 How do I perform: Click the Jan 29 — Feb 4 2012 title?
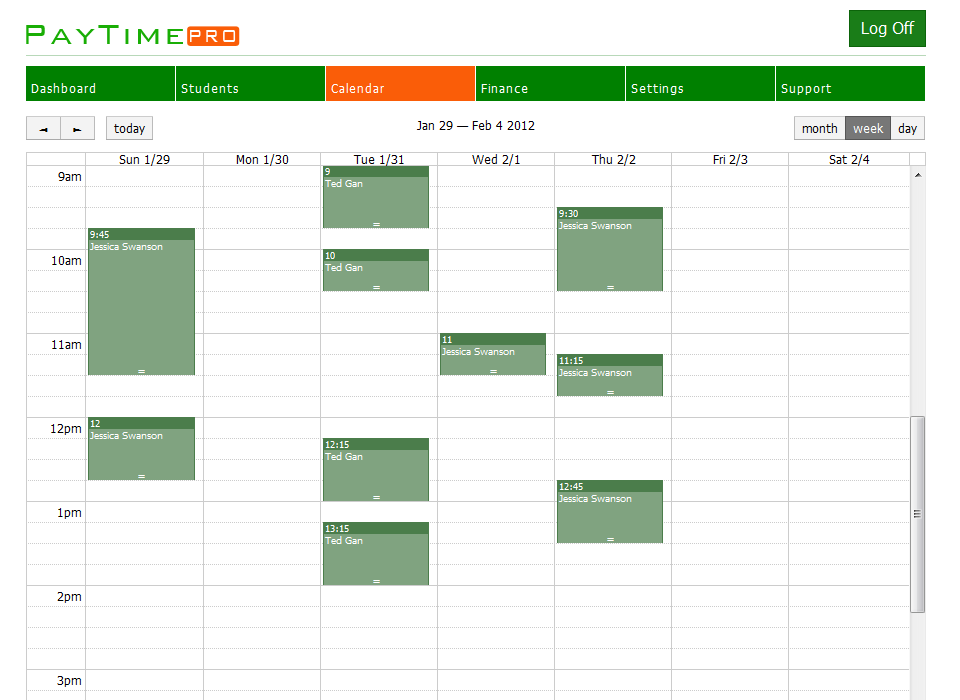coord(476,126)
